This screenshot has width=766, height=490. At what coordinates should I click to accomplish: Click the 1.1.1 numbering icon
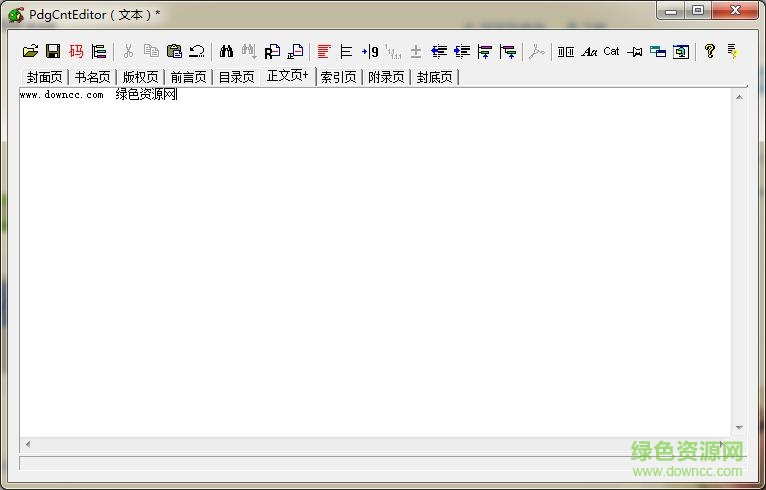[x=393, y=51]
